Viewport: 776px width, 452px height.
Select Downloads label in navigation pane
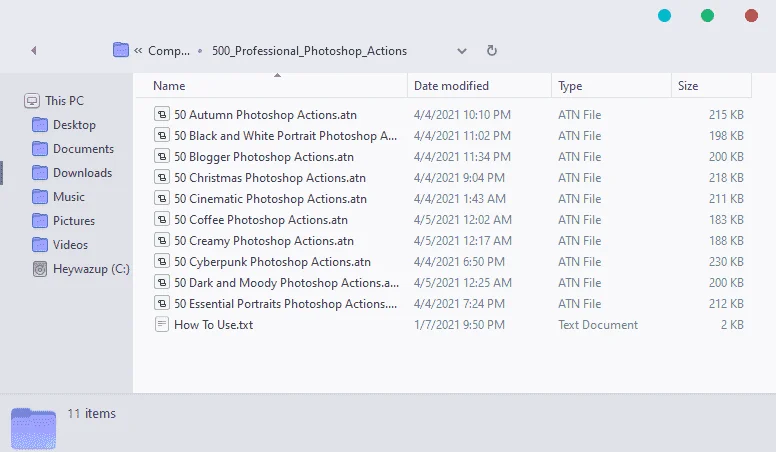pyautogui.click(x=82, y=173)
